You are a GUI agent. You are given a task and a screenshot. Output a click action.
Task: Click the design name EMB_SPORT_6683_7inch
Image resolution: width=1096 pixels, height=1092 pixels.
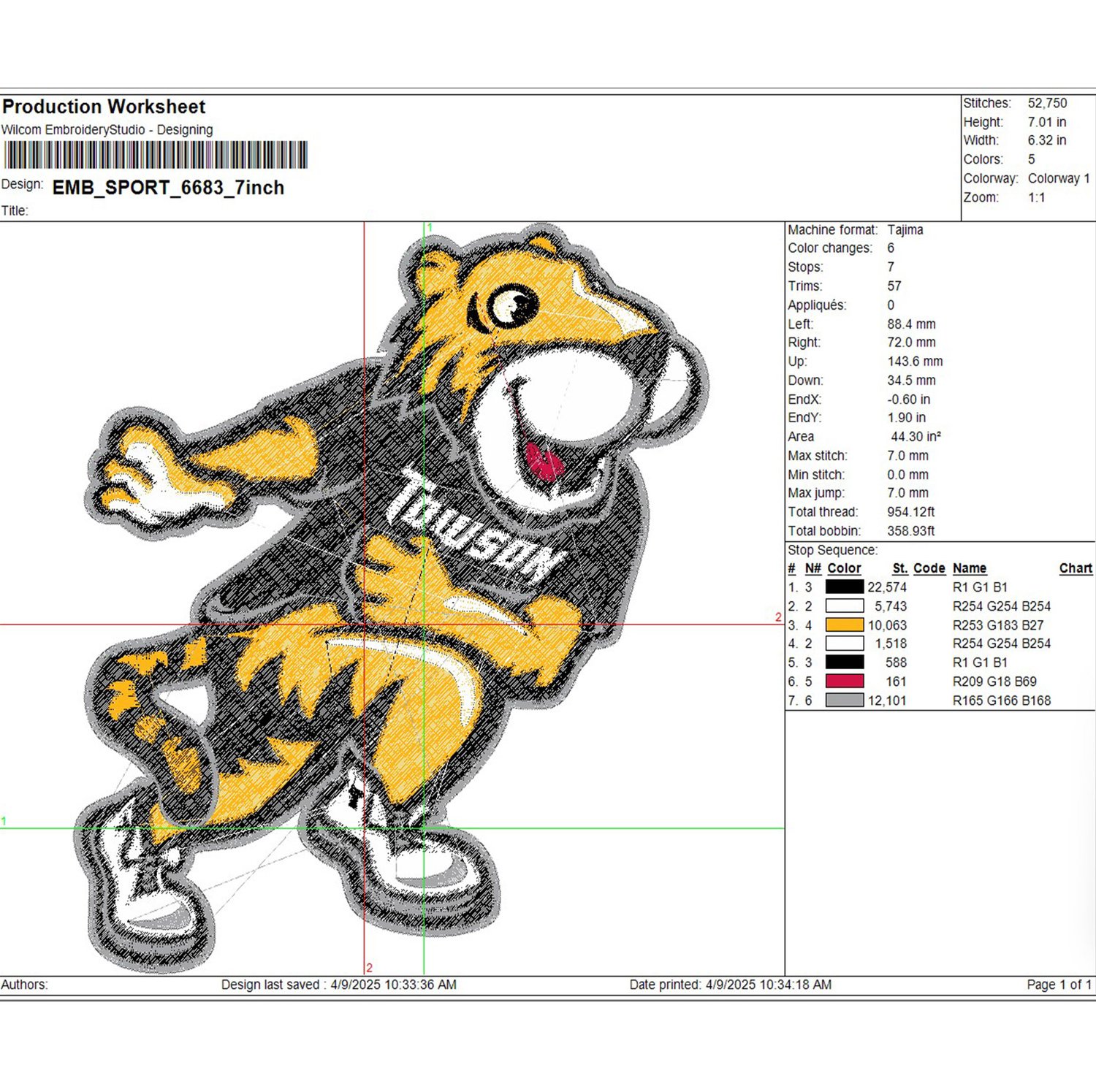click(168, 188)
